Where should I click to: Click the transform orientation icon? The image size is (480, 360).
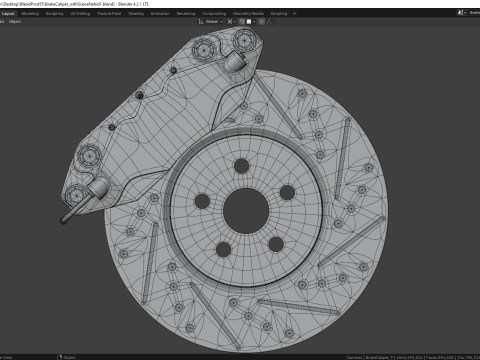[201, 21]
